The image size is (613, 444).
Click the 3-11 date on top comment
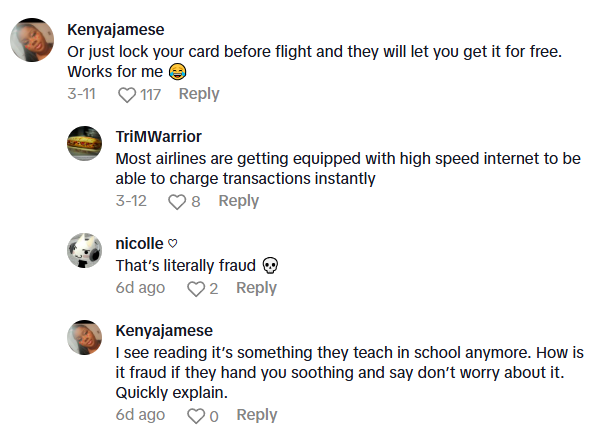pyautogui.click(x=83, y=95)
